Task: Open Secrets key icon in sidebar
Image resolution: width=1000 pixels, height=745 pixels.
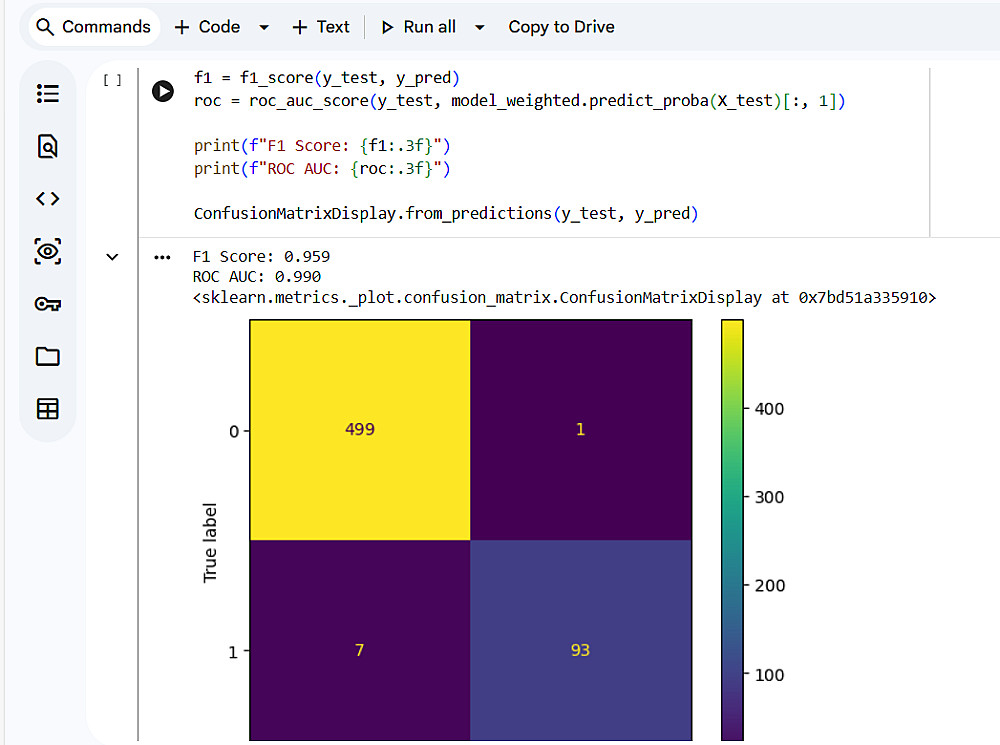Action: (x=47, y=304)
